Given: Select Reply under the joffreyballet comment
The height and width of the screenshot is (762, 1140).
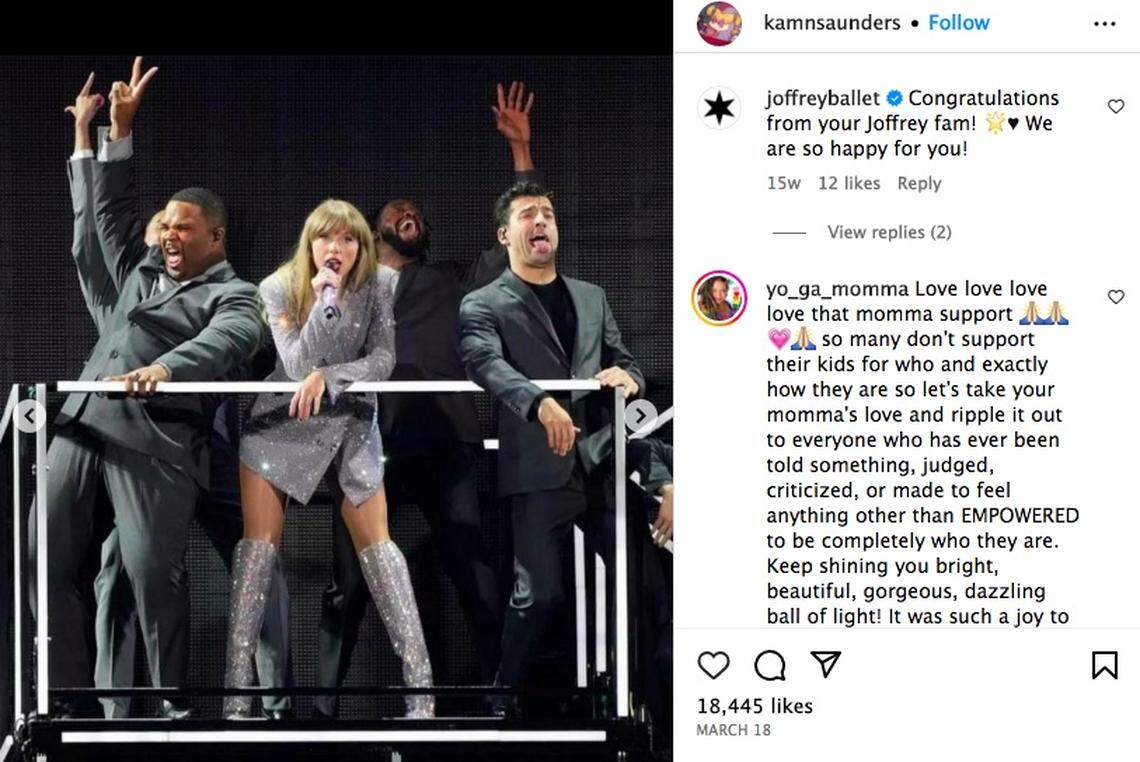Looking at the screenshot, I should point(918,183).
